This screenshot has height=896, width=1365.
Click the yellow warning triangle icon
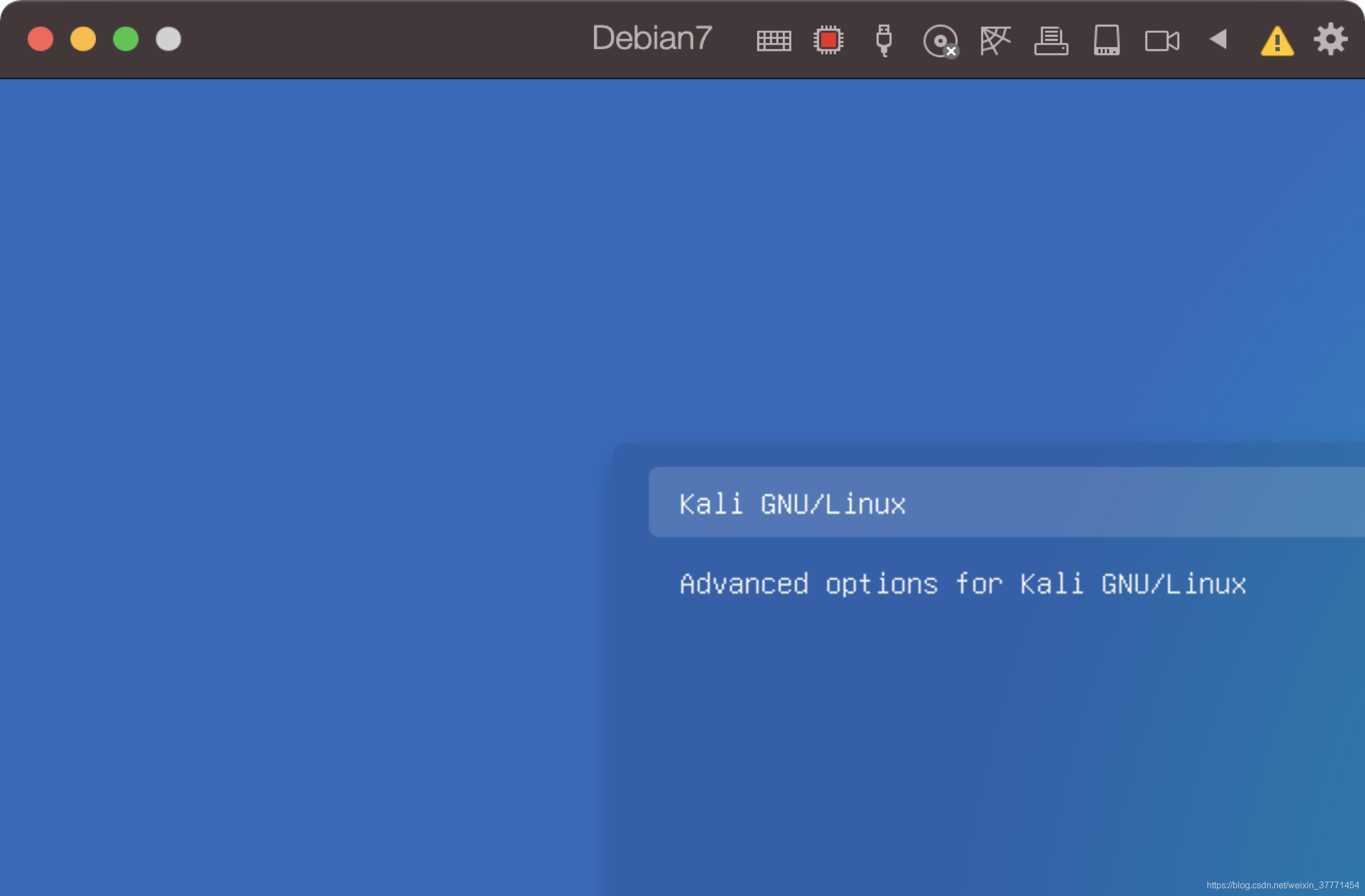[x=1277, y=41]
